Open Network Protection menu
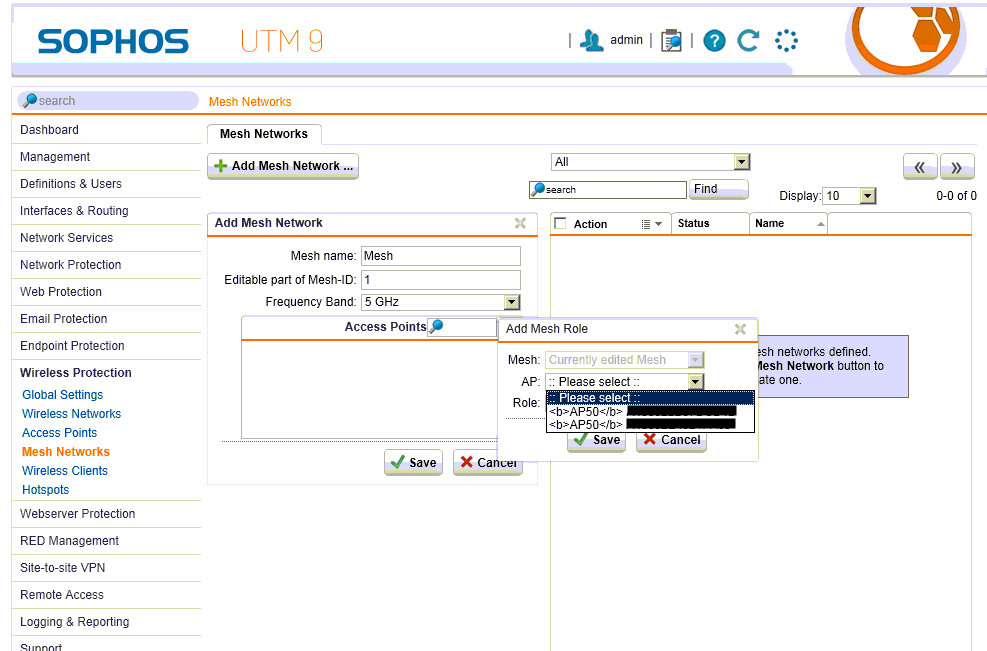The height and width of the screenshot is (651, 987). [70, 265]
